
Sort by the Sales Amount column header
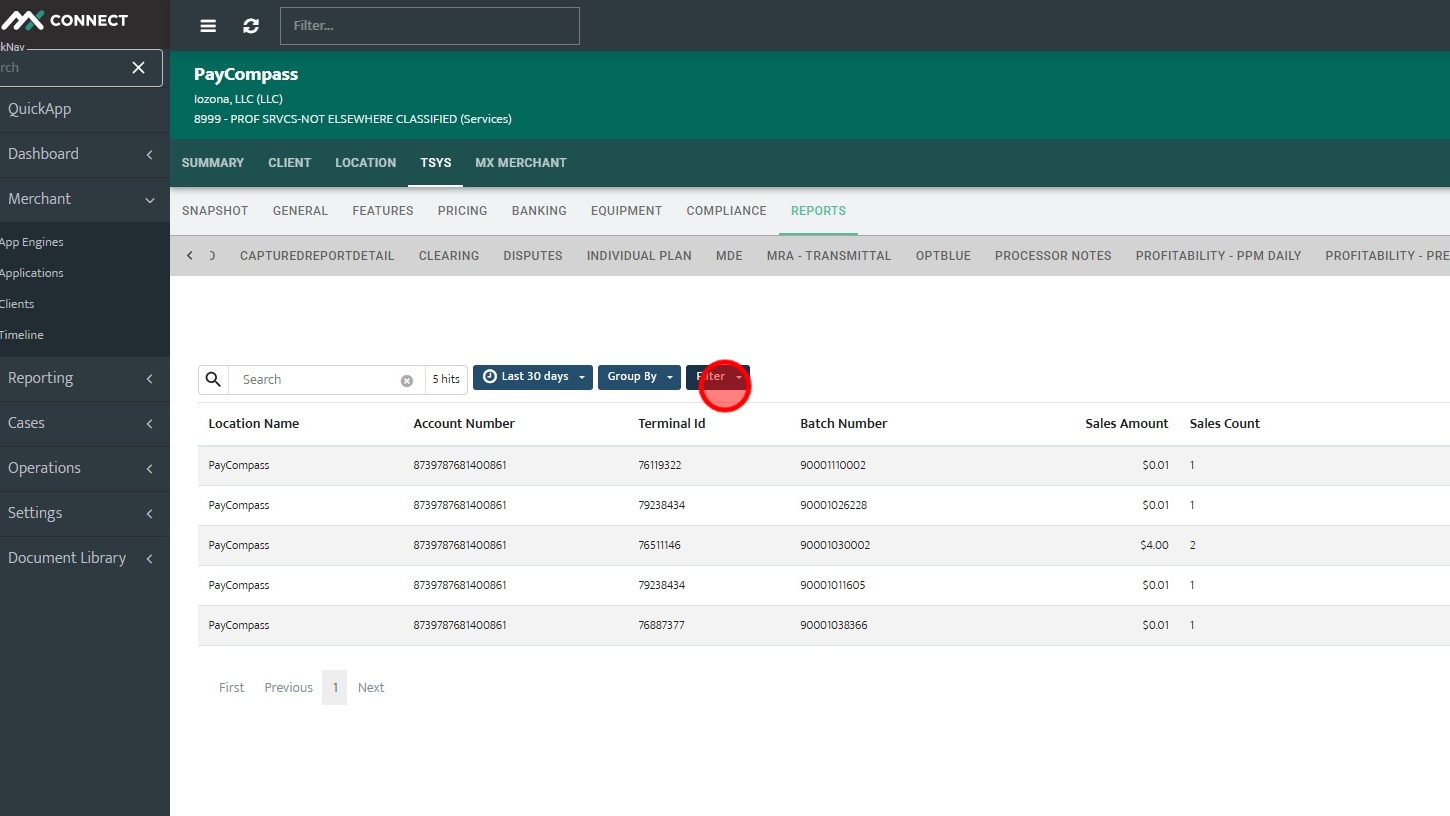coord(1126,424)
